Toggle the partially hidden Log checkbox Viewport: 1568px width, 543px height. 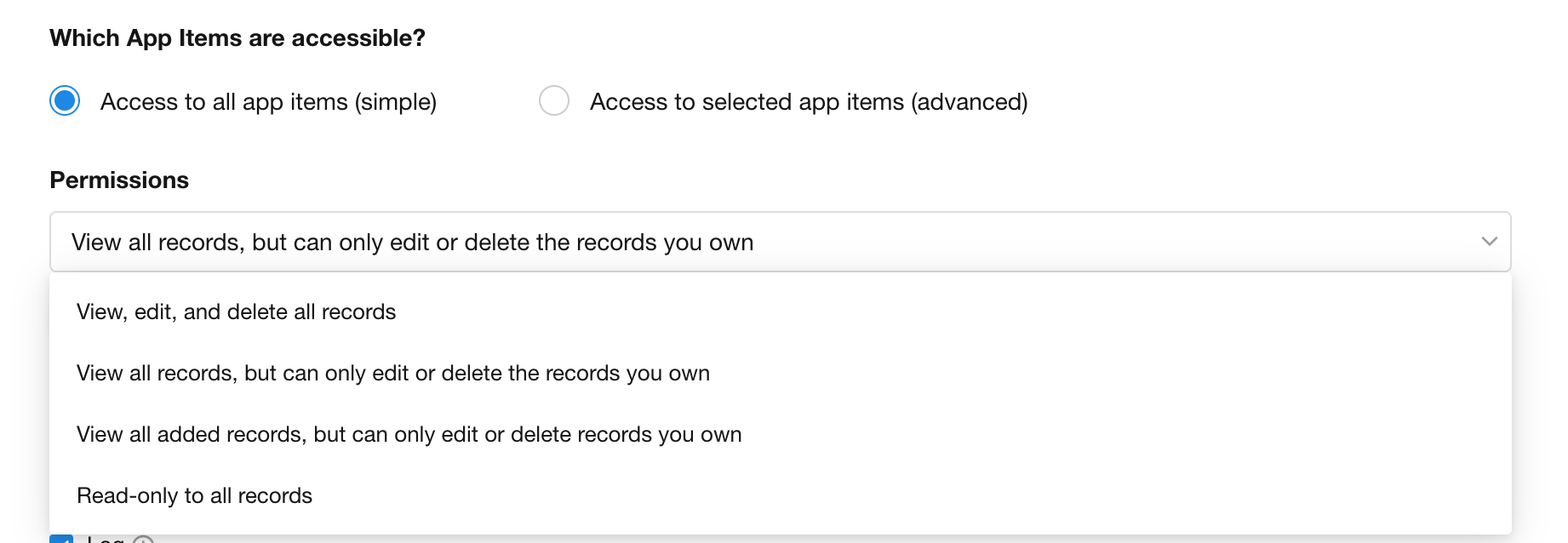61,539
